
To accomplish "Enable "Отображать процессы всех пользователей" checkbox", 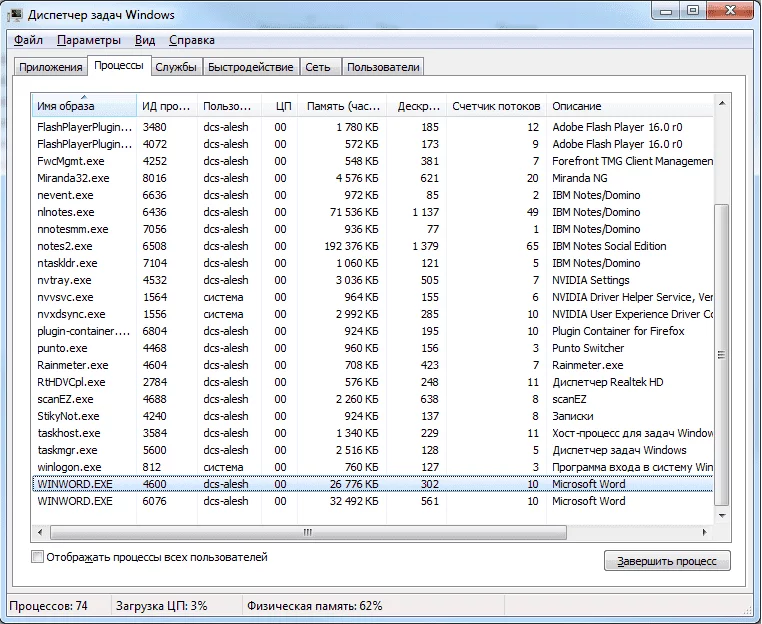I will coord(38,557).
